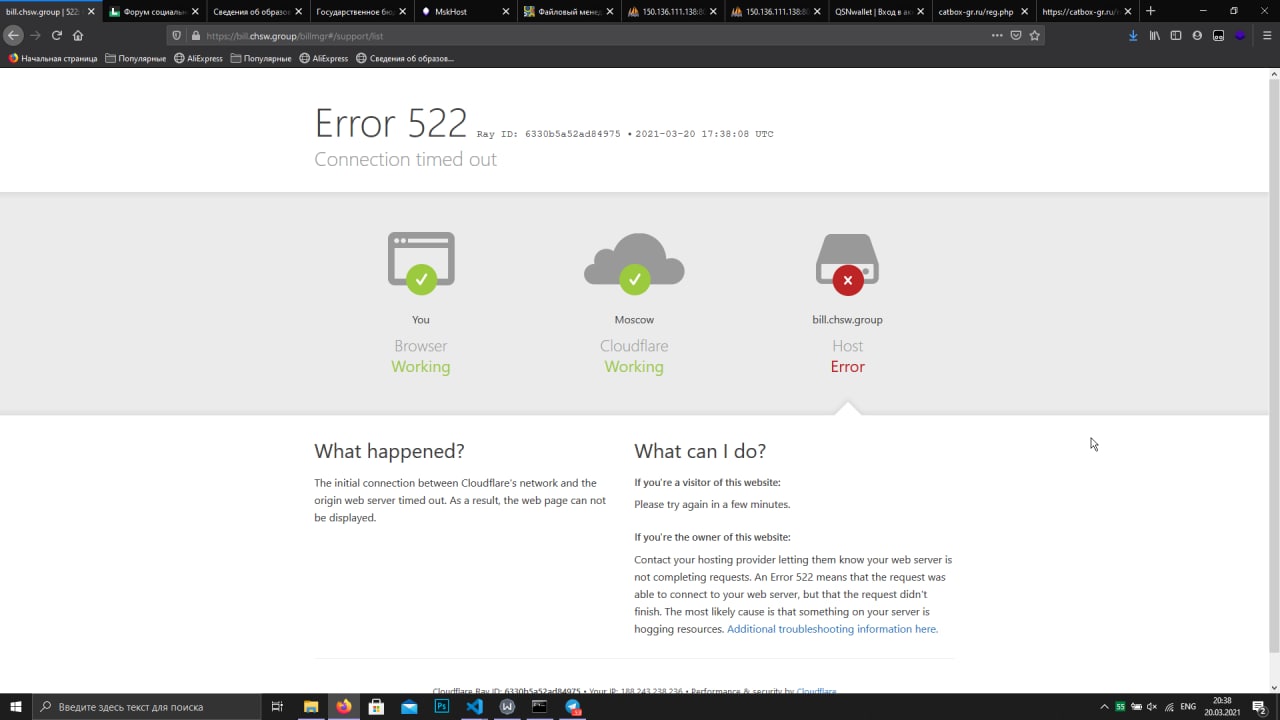
Task: Reload the current page
Action: pyautogui.click(x=56, y=35)
